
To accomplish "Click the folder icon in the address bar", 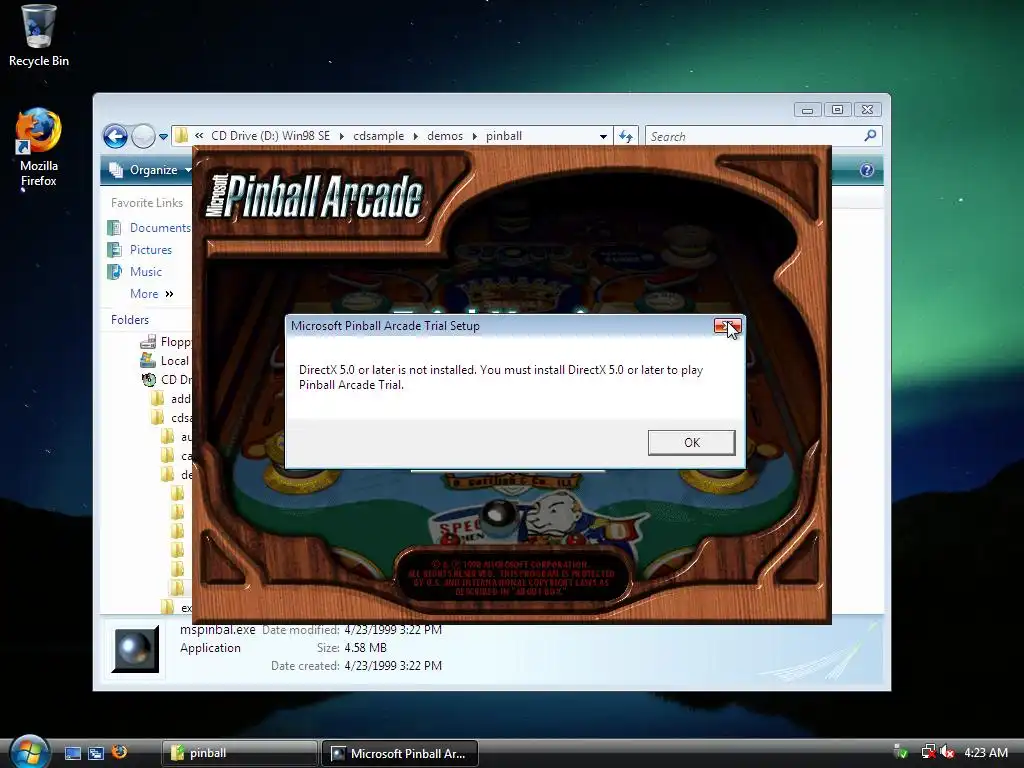I will 182,136.
